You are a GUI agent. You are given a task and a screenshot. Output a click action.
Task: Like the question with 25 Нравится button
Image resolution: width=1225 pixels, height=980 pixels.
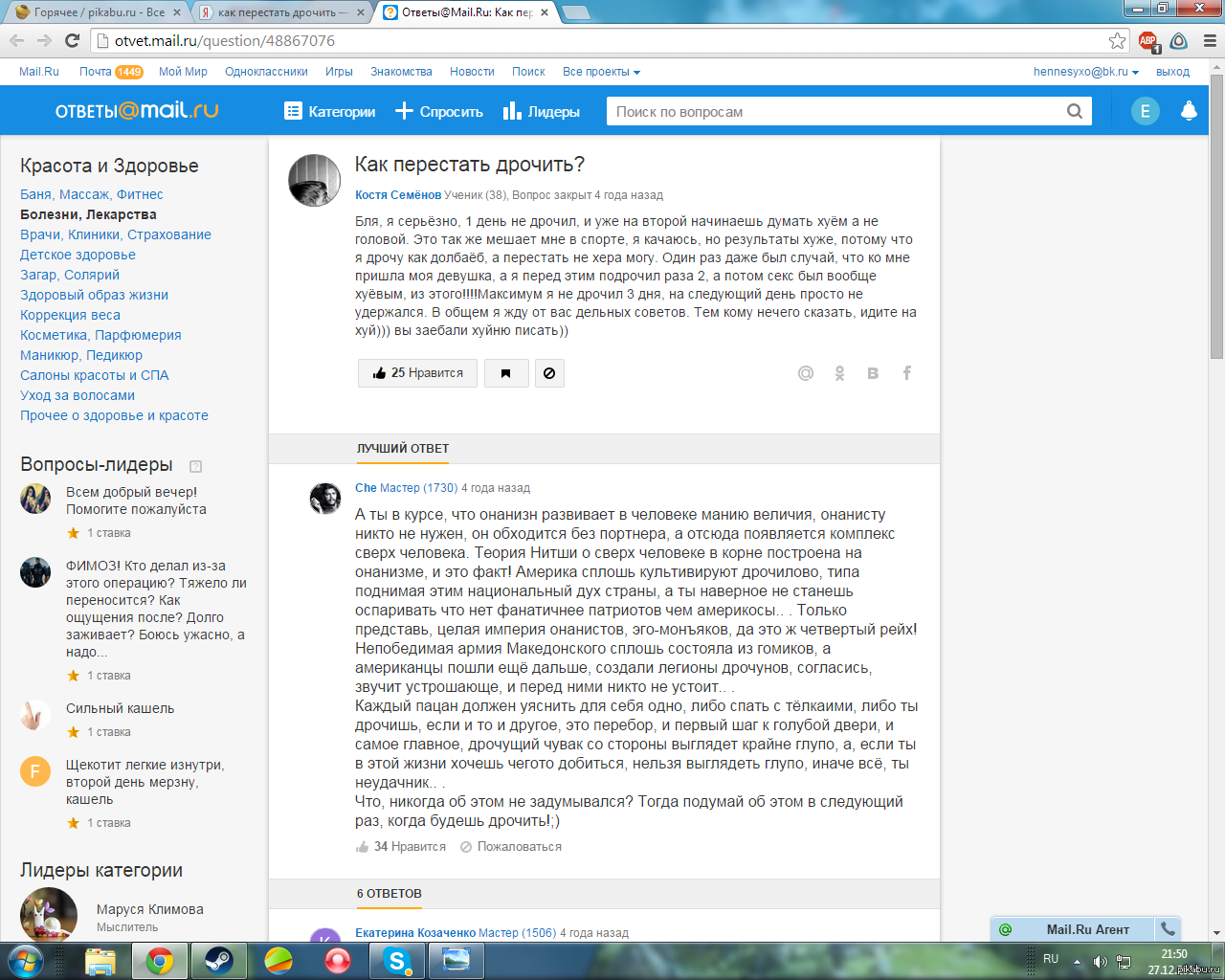click(x=417, y=373)
